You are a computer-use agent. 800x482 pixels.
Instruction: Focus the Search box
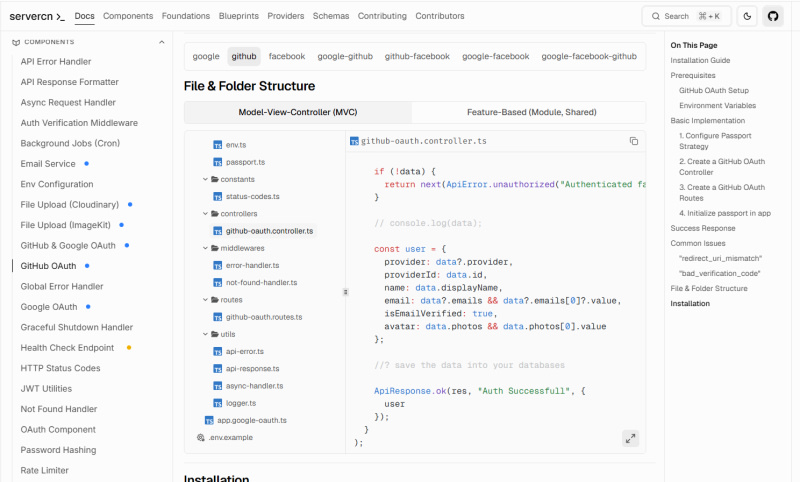pos(687,16)
